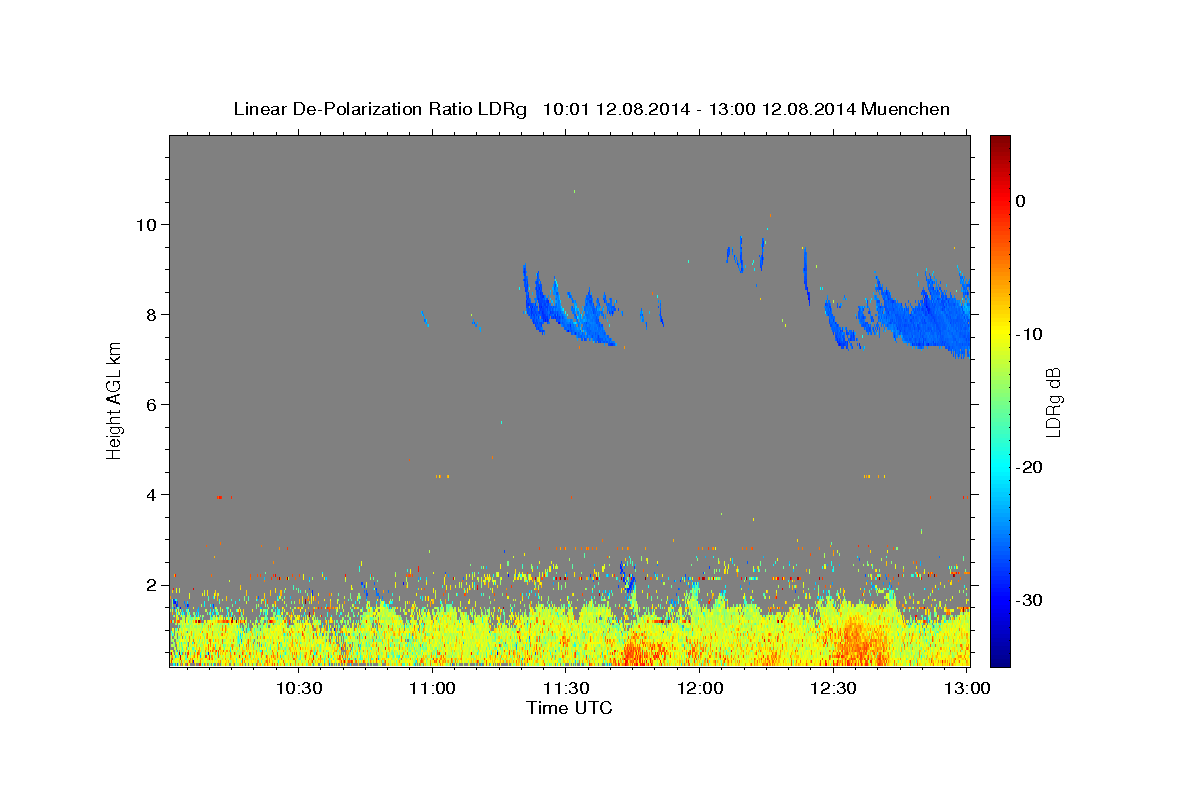Click the '11:00' time tick label
This screenshot has width=1200, height=800.
point(433,688)
